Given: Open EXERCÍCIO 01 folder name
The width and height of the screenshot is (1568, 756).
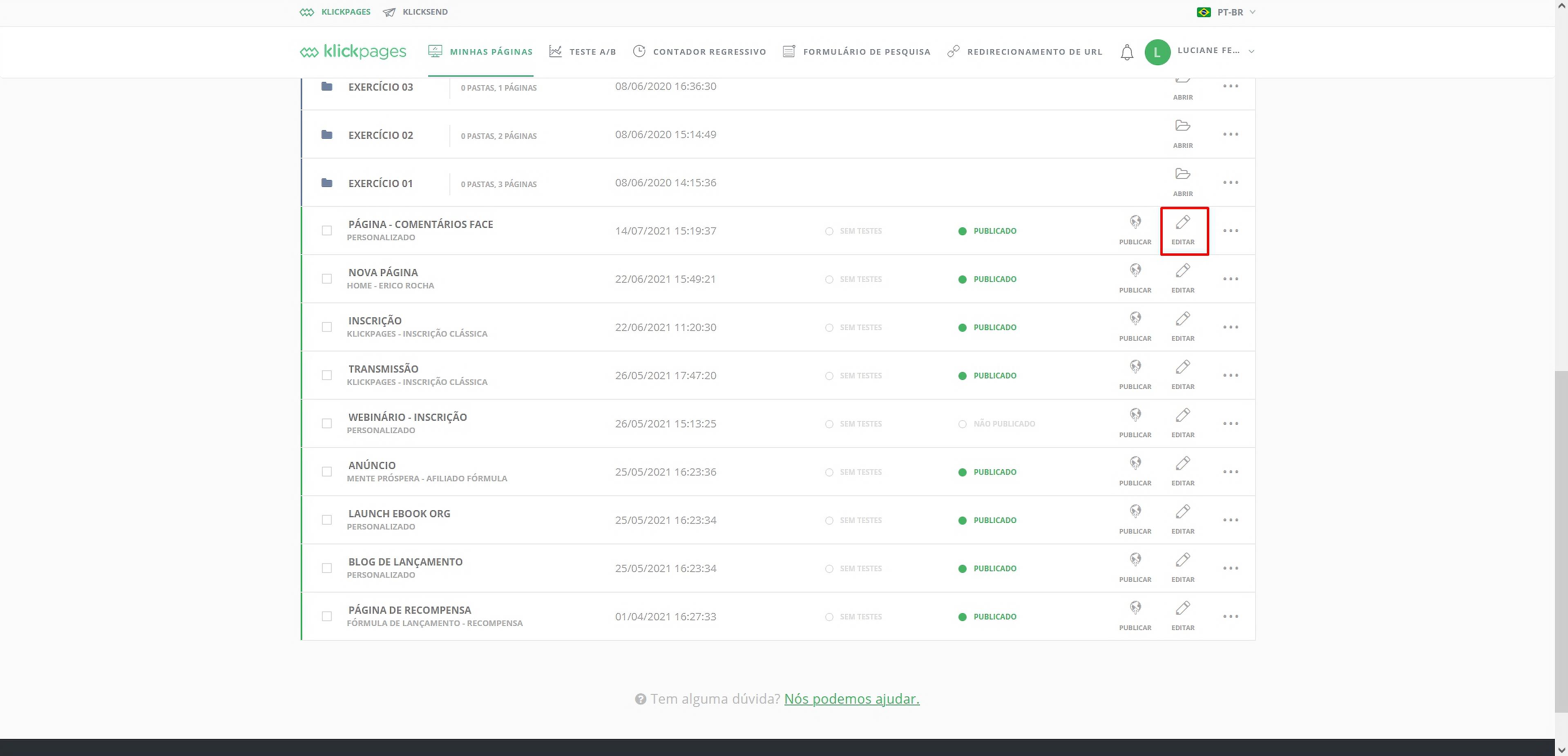Looking at the screenshot, I should (x=380, y=183).
